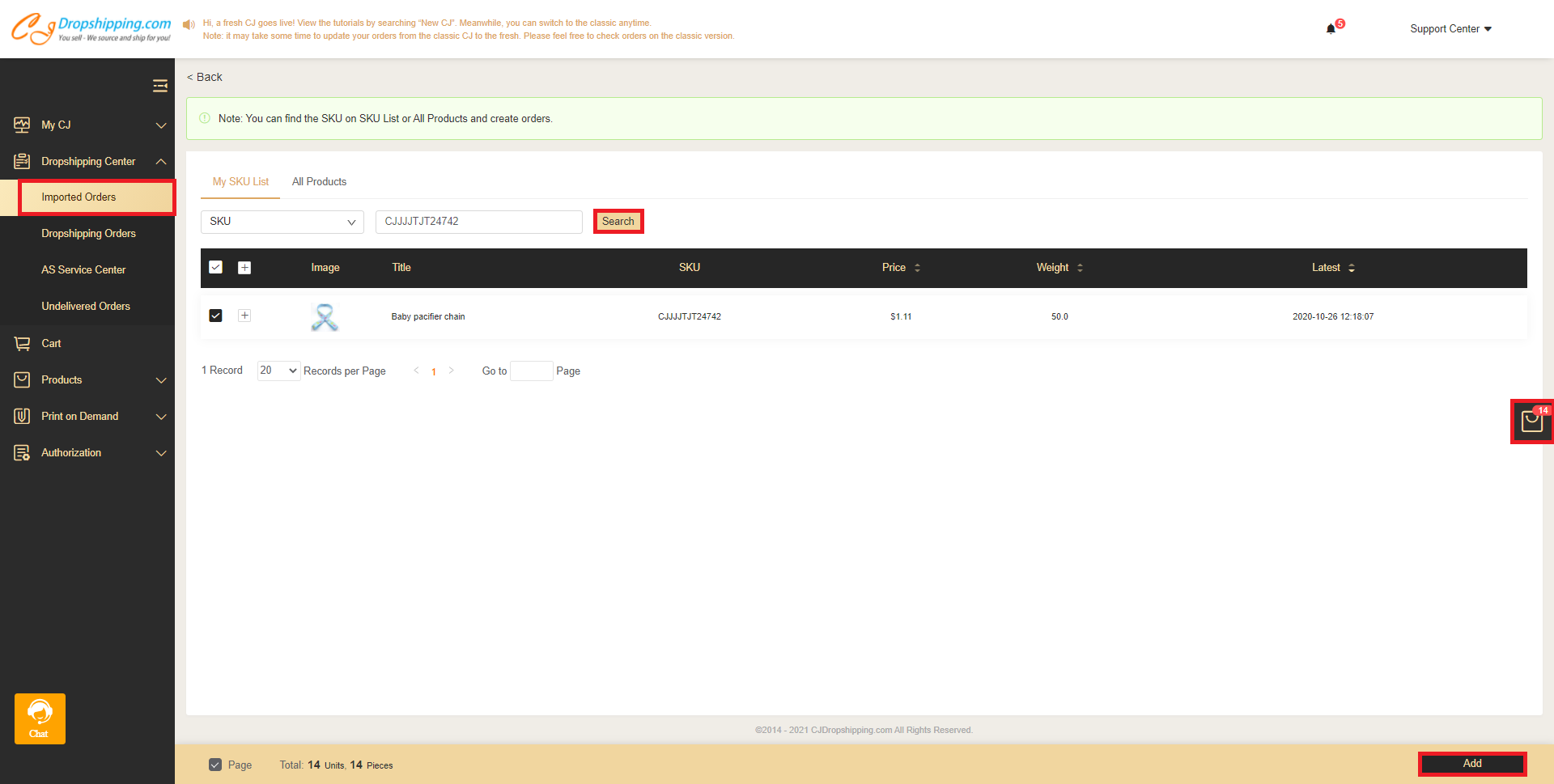Click the My CJ dashboard icon
1554x784 pixels.
point(22,125)
